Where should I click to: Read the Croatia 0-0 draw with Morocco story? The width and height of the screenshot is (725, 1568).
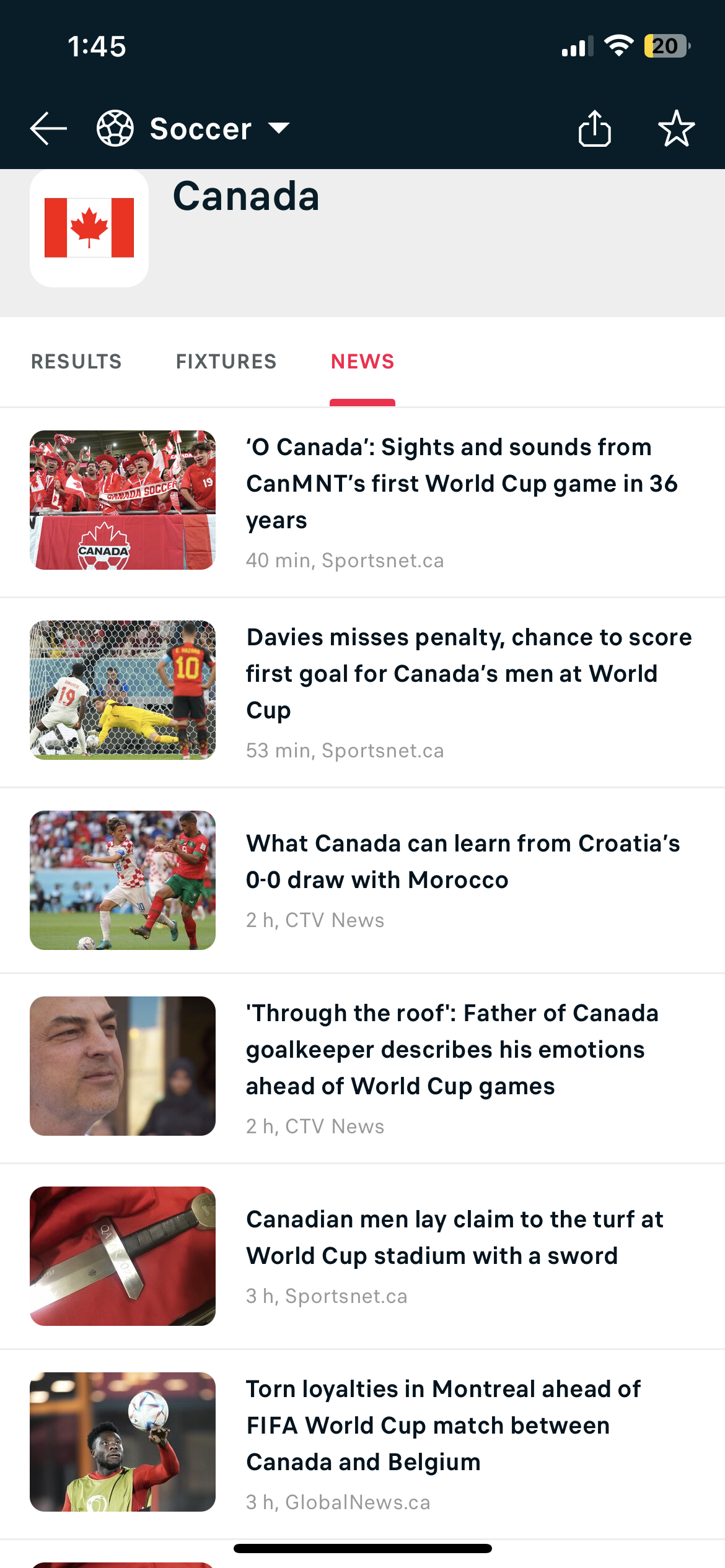click(462, 861)
